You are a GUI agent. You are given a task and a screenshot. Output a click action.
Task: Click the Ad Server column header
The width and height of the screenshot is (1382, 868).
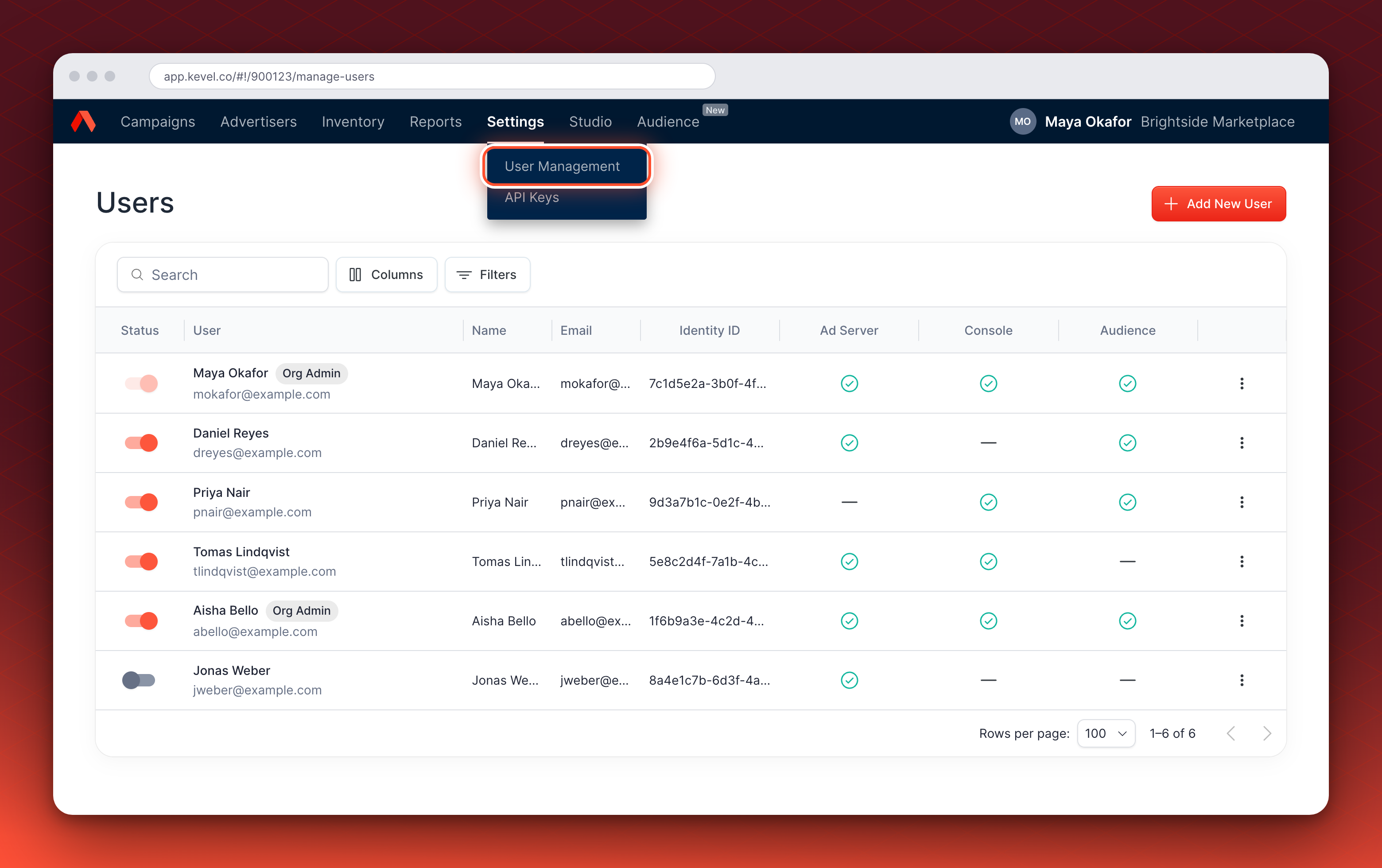coord(849,330)
